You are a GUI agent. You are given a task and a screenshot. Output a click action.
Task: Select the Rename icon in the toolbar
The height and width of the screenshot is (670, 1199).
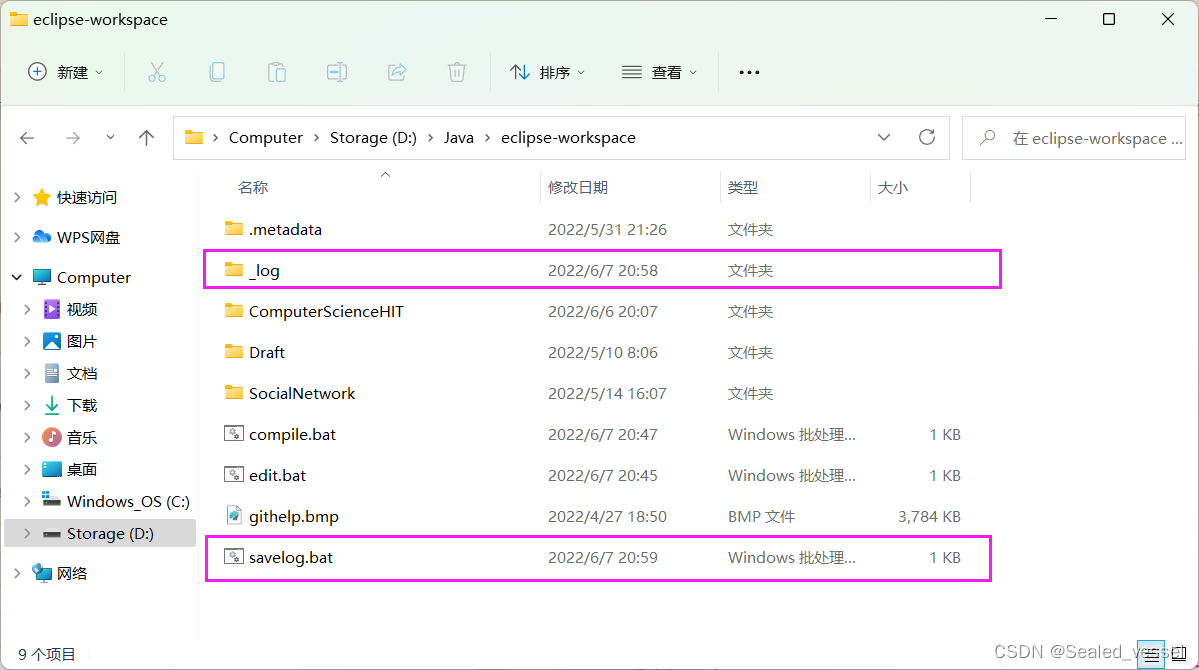tap(336, 71)
